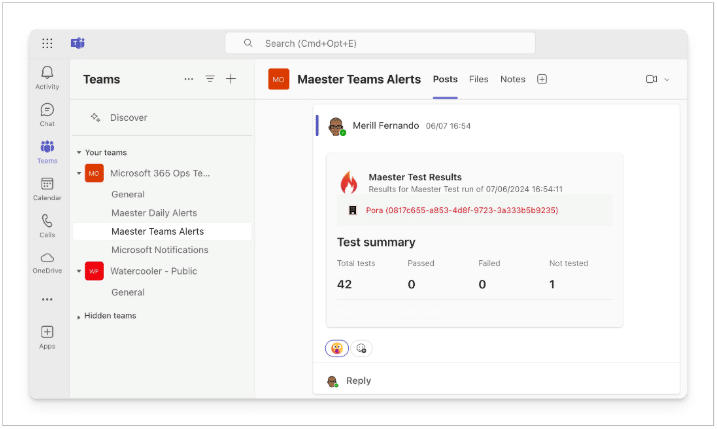Expand the Hidden teams section

(x=79, y=316)
